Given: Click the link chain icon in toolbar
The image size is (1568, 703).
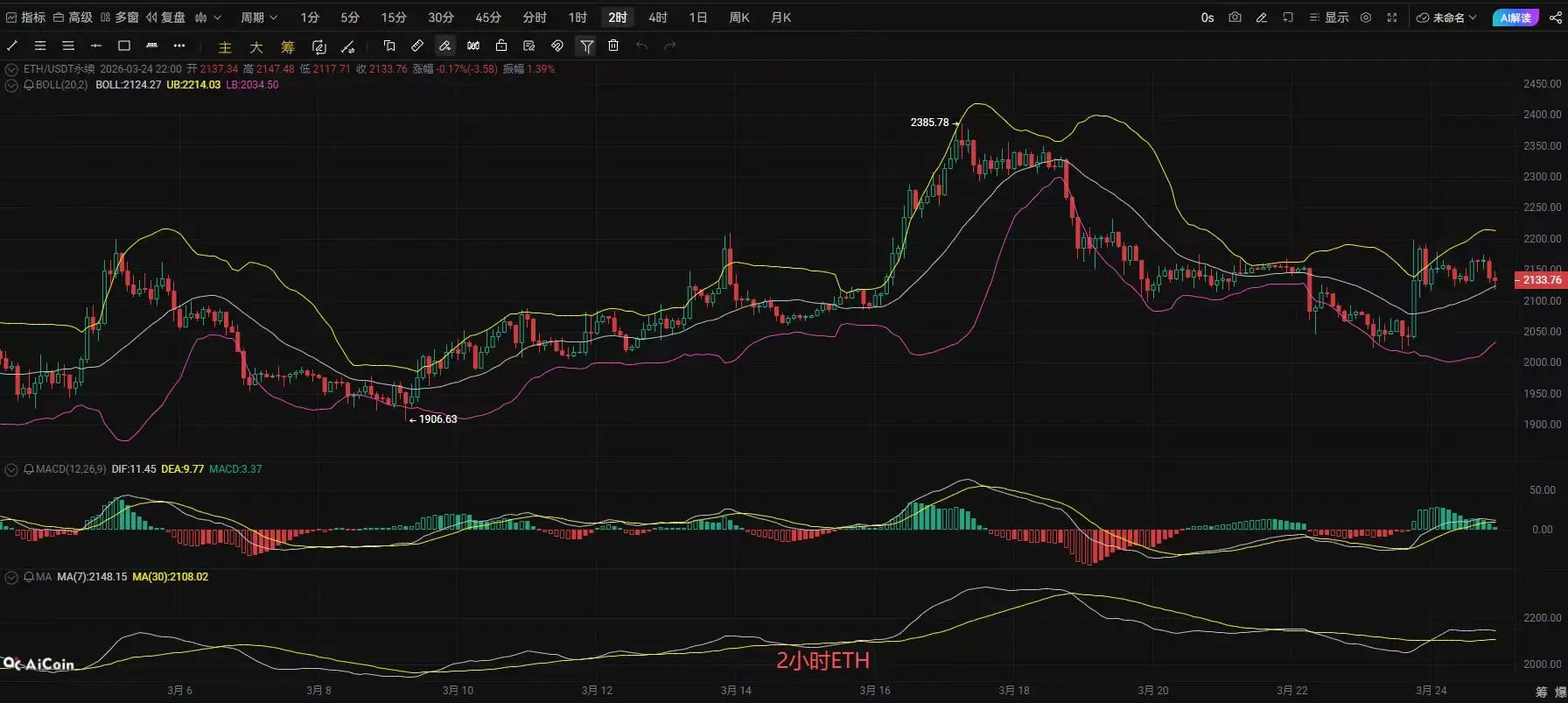Looking at the screenshot, I should (557, 46).
